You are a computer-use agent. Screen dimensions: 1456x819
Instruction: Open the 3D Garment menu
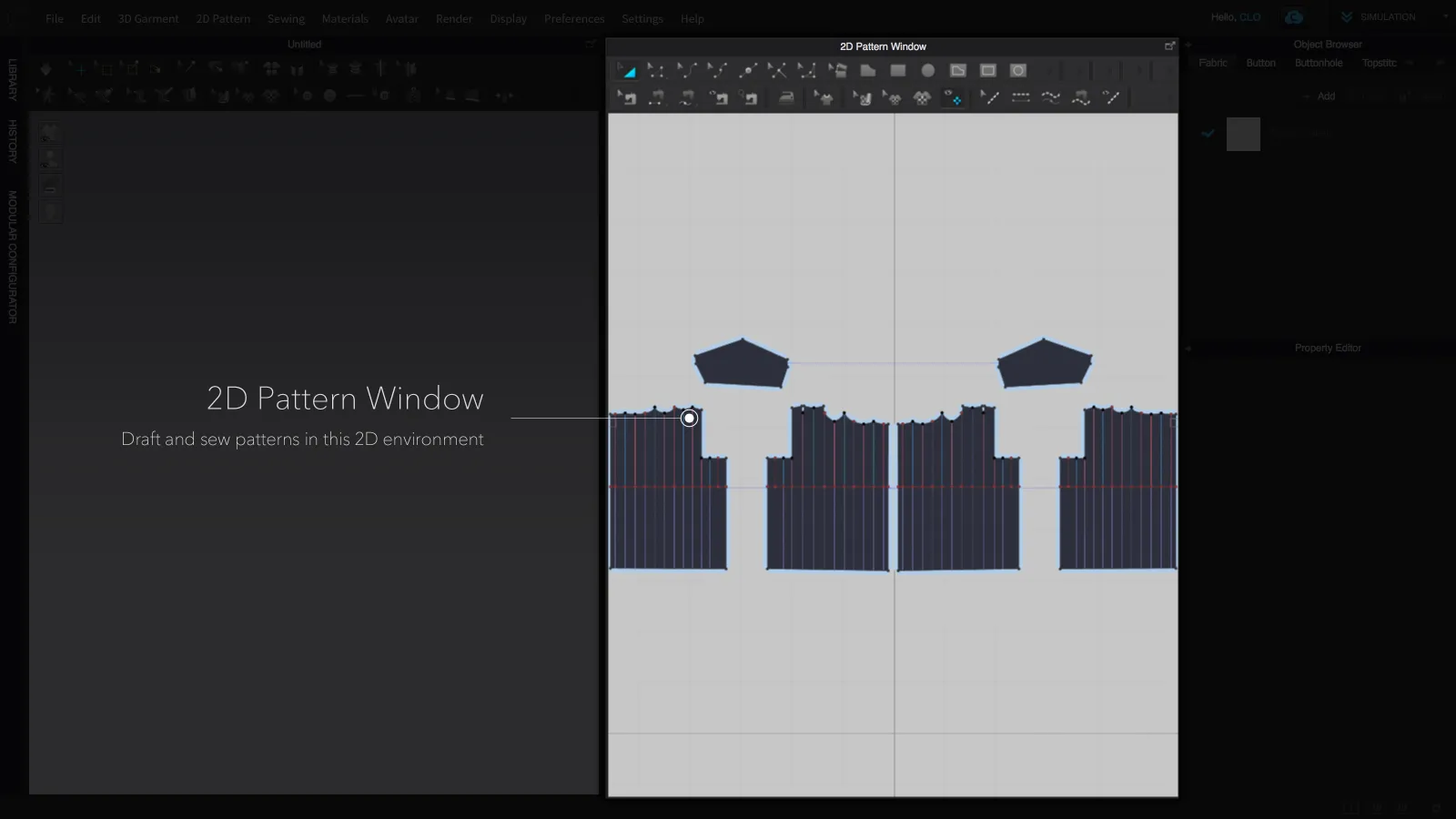[x=148, y=18]
